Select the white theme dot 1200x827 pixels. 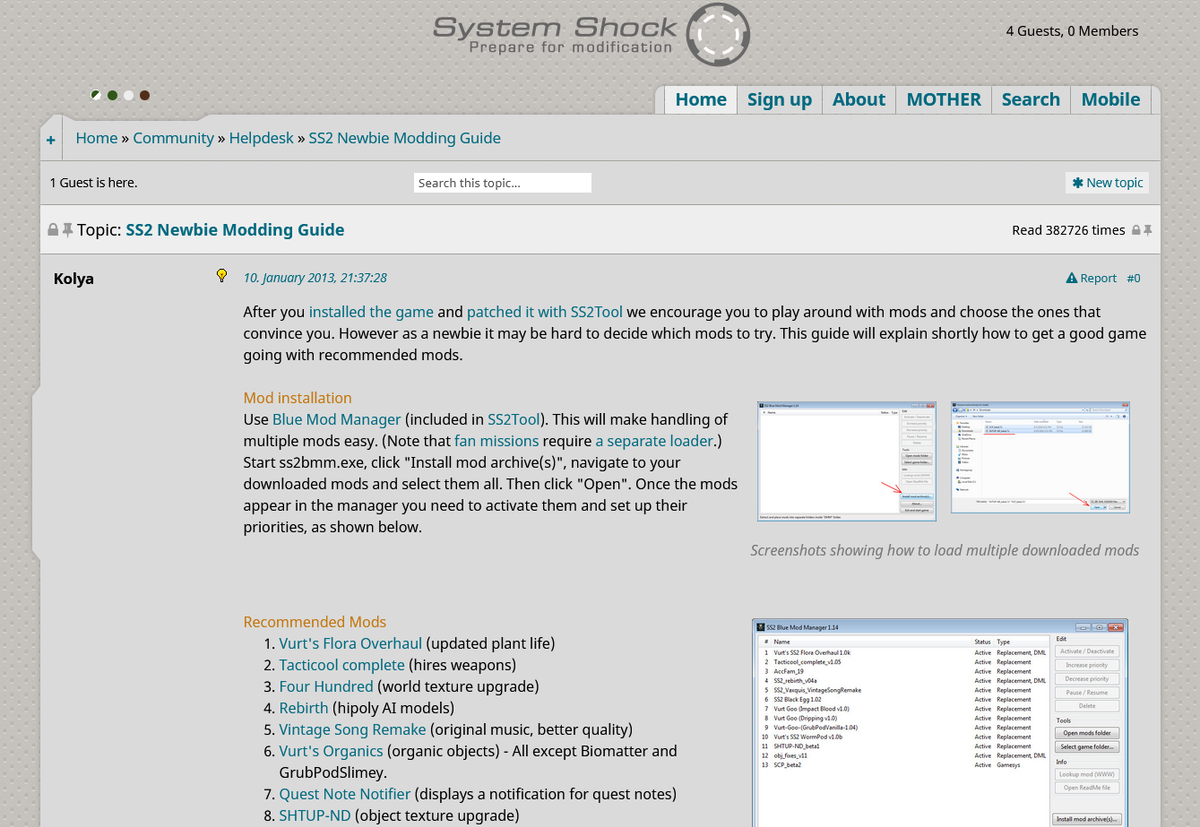tap(128, 96)
